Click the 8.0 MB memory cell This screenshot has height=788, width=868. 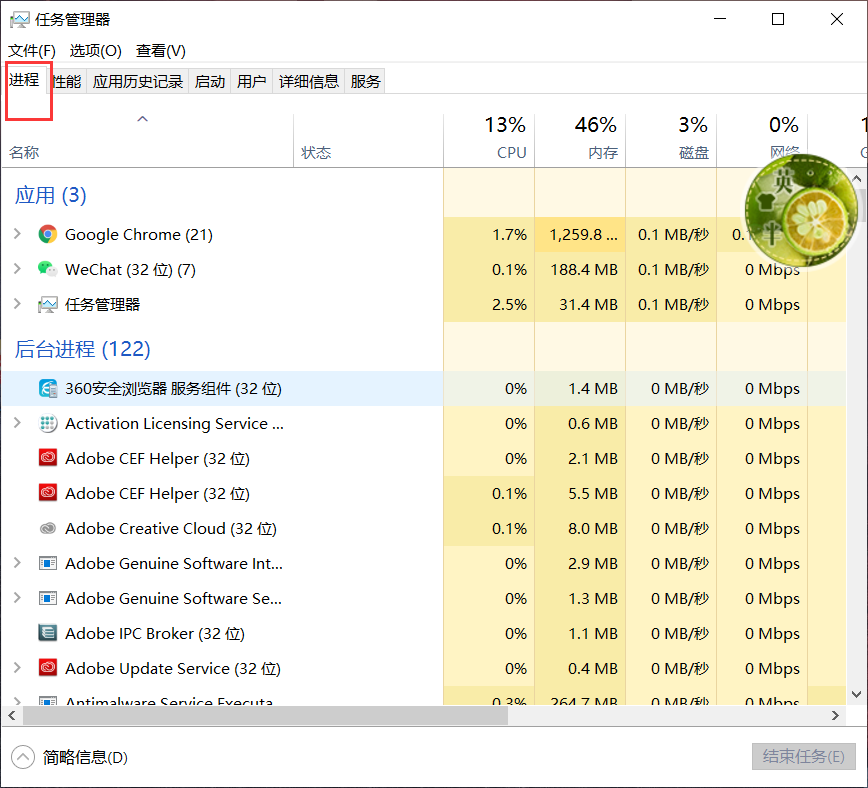click(x=580, y=528)
